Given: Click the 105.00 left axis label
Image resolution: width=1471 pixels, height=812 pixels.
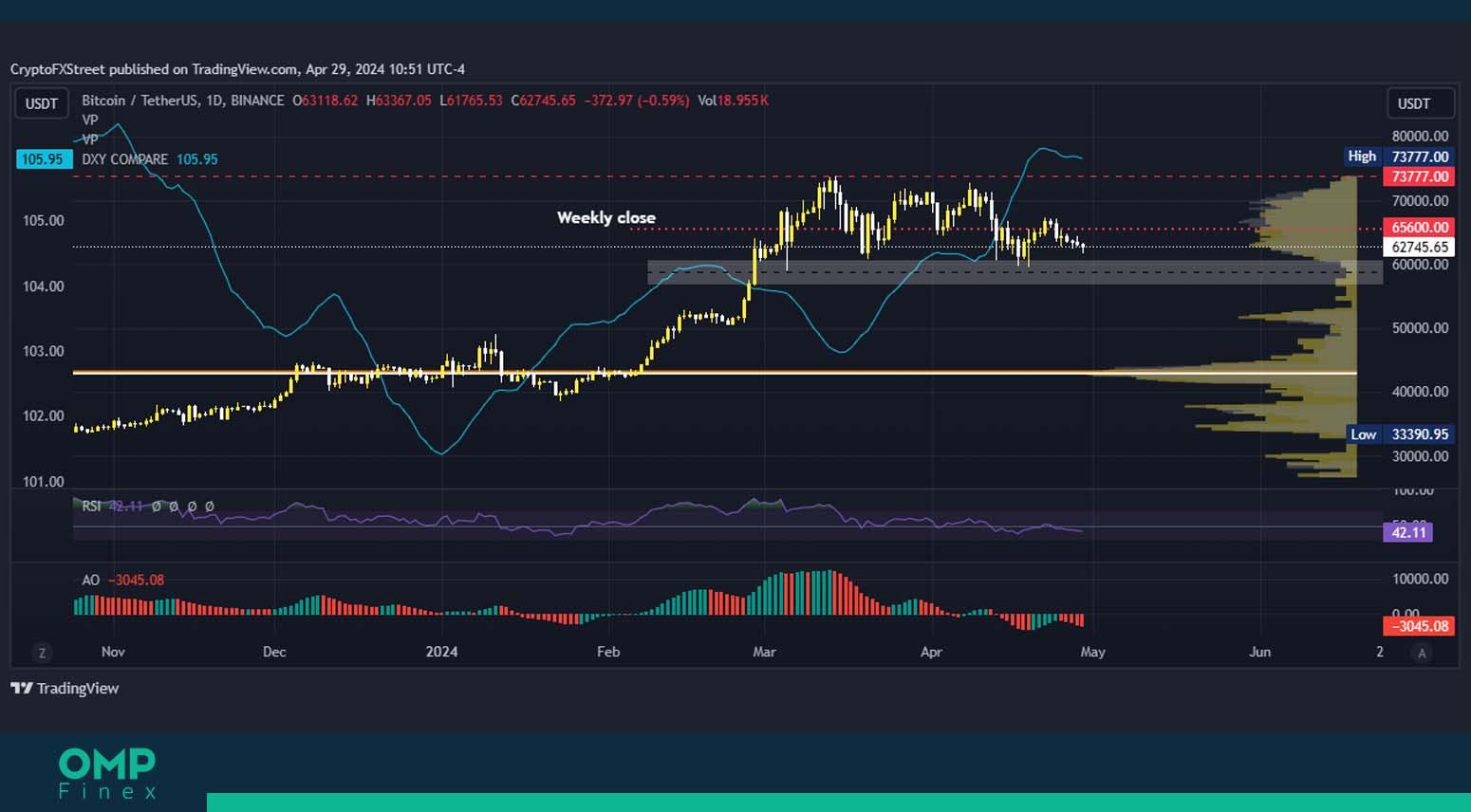Looking at the screenshot, I should point(44,221).
